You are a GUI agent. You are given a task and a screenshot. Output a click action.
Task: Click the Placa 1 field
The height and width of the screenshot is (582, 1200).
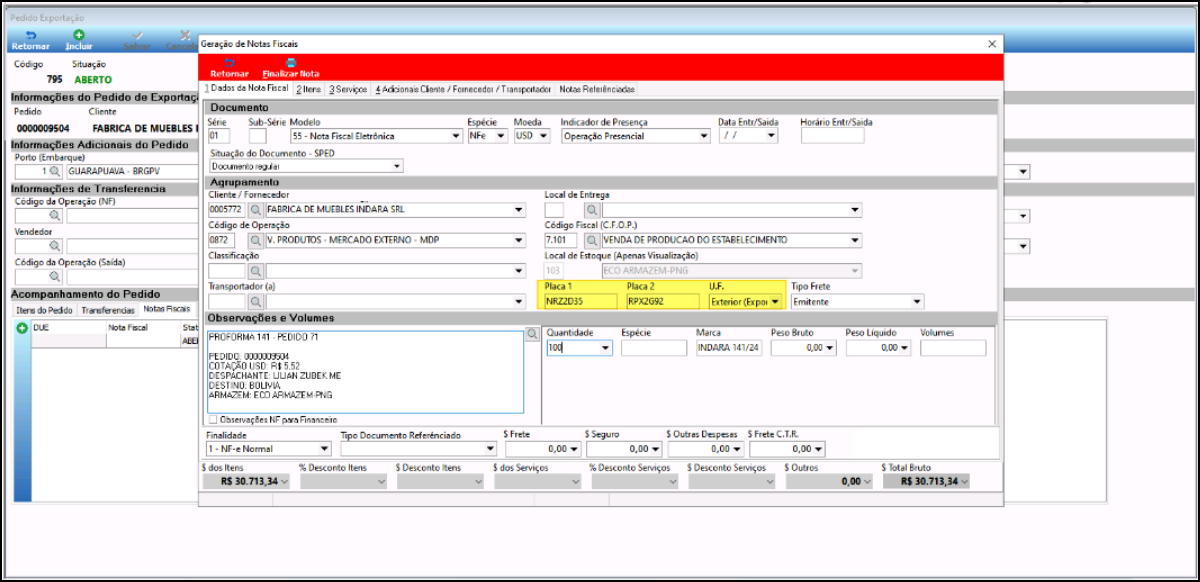(581, 301)
